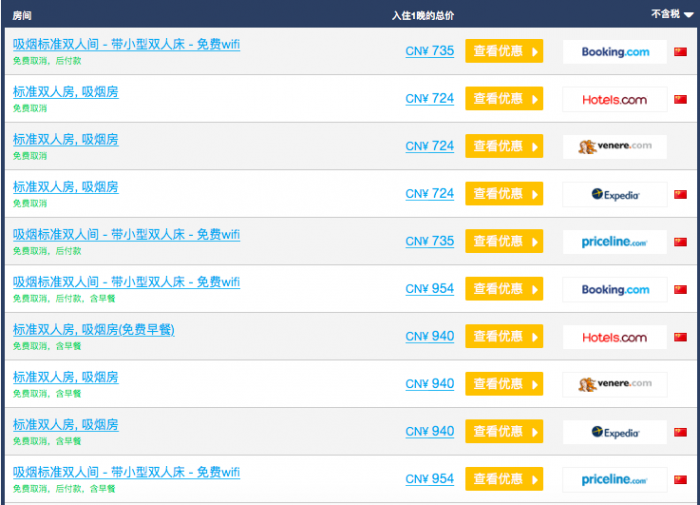
Task: Open CN¥ 724 price link for Hotels.com
Action: point(429,98)
